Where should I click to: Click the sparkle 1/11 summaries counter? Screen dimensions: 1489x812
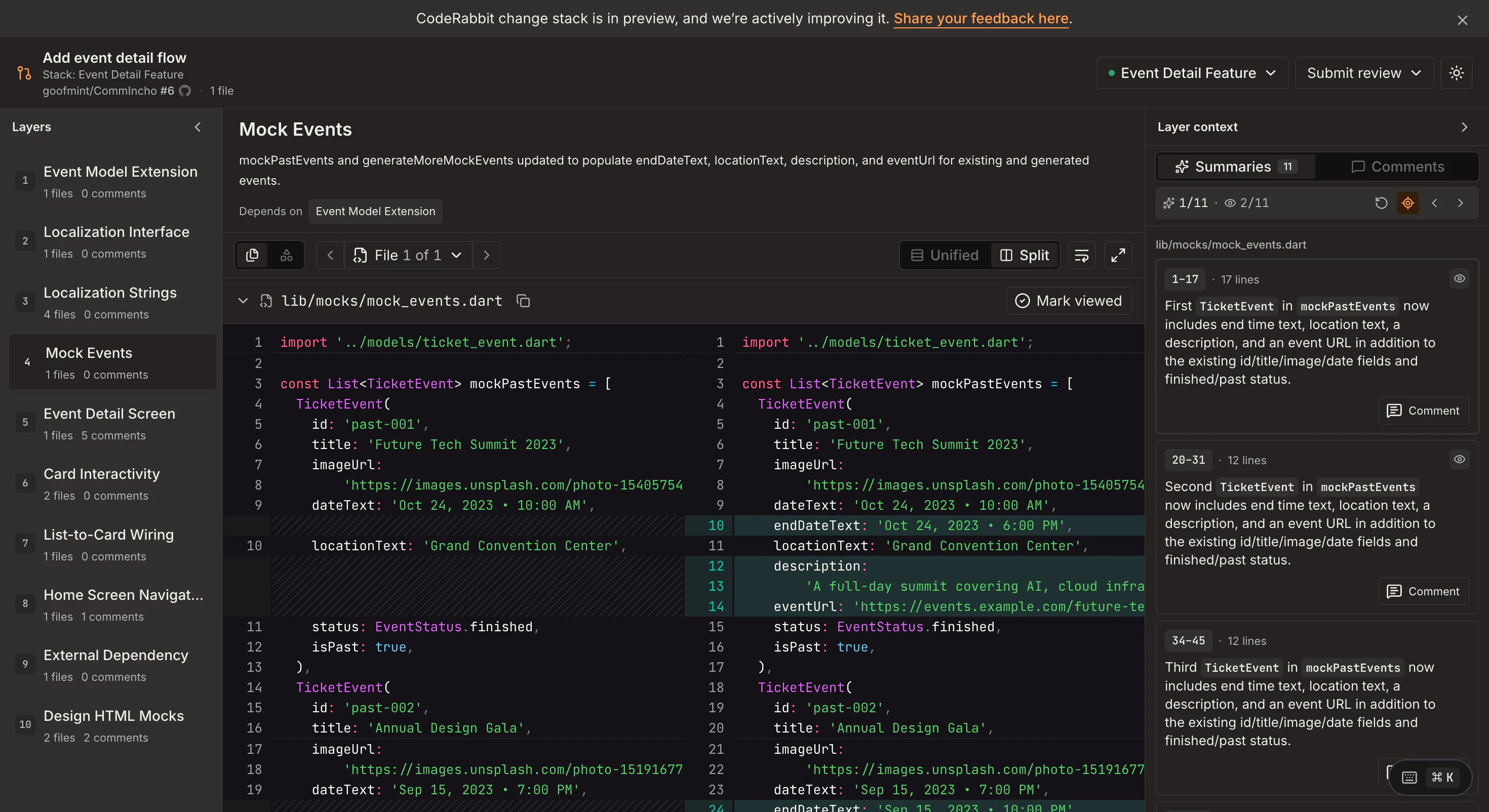1185,203
